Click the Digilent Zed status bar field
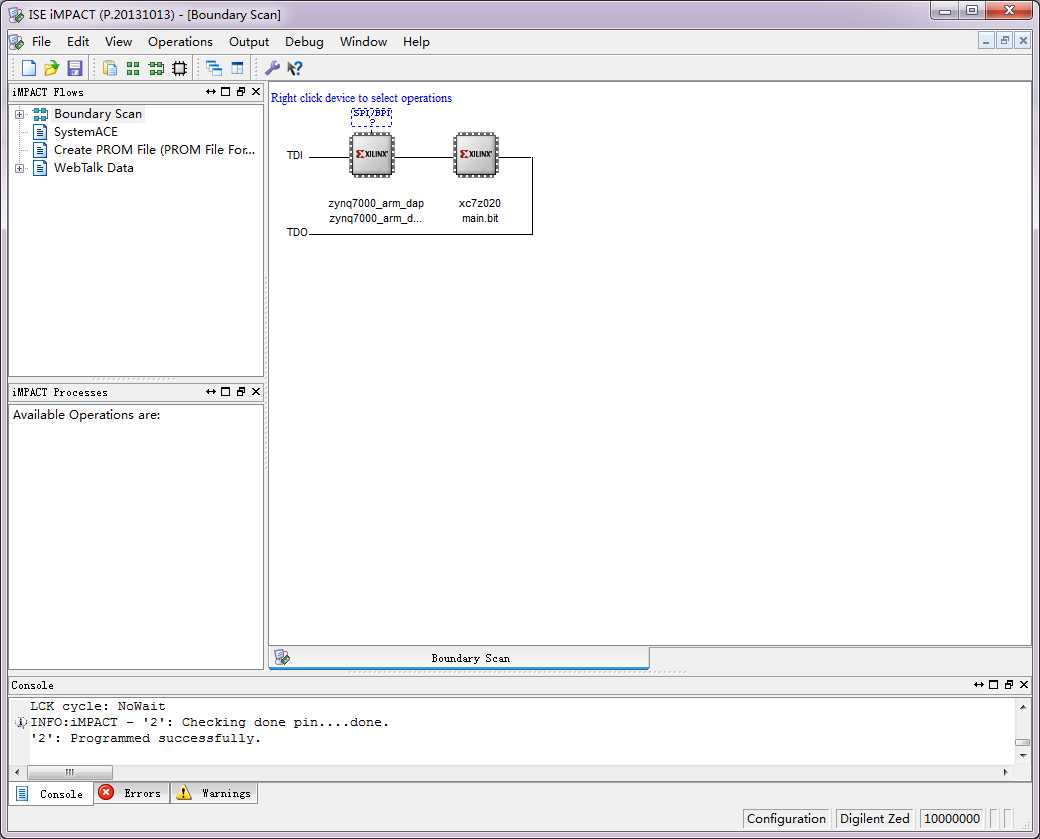The image size is (1040, 839). tap(874, 818)
